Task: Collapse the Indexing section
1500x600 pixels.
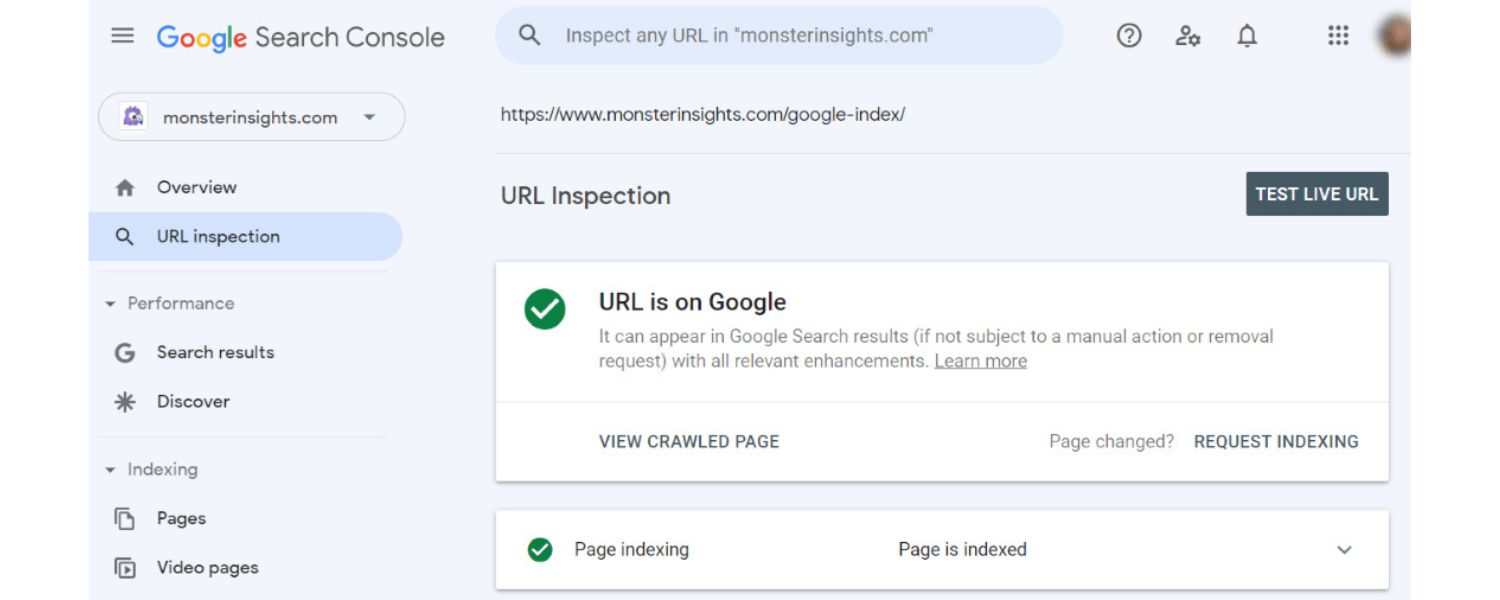Action: [x=110, y=468]
